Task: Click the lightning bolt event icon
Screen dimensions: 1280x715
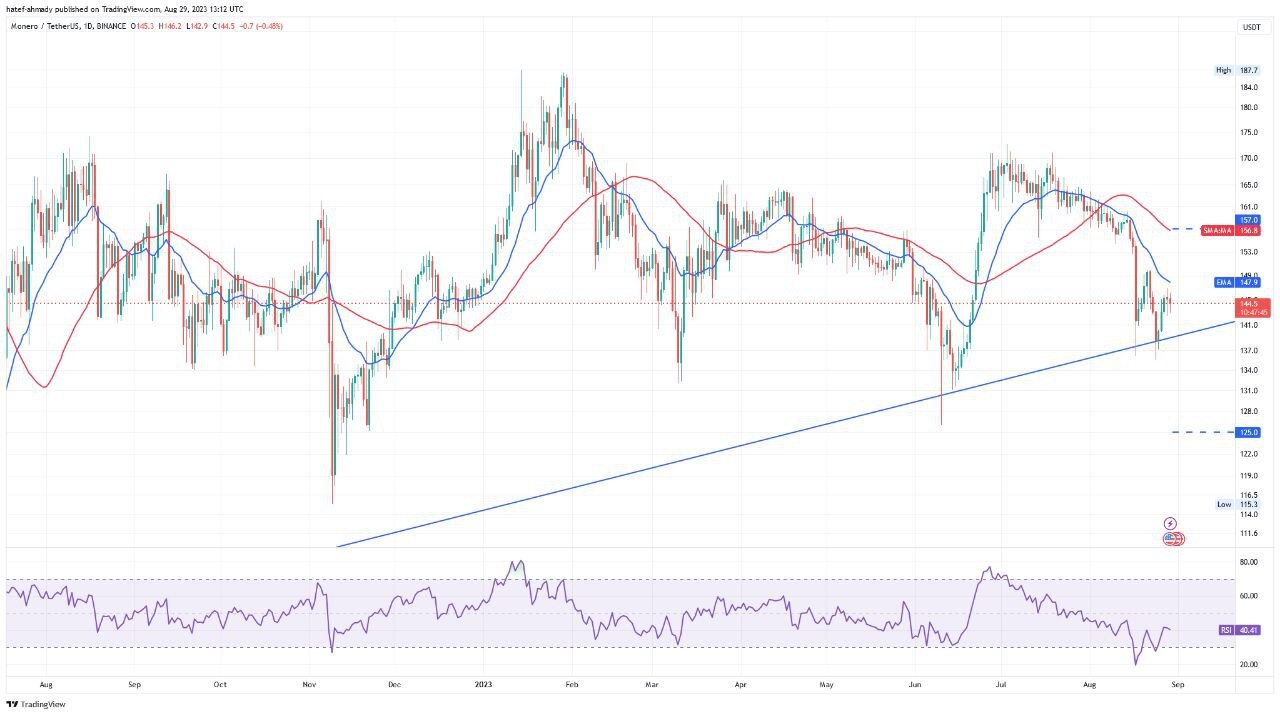Action: pos(1171,523)
